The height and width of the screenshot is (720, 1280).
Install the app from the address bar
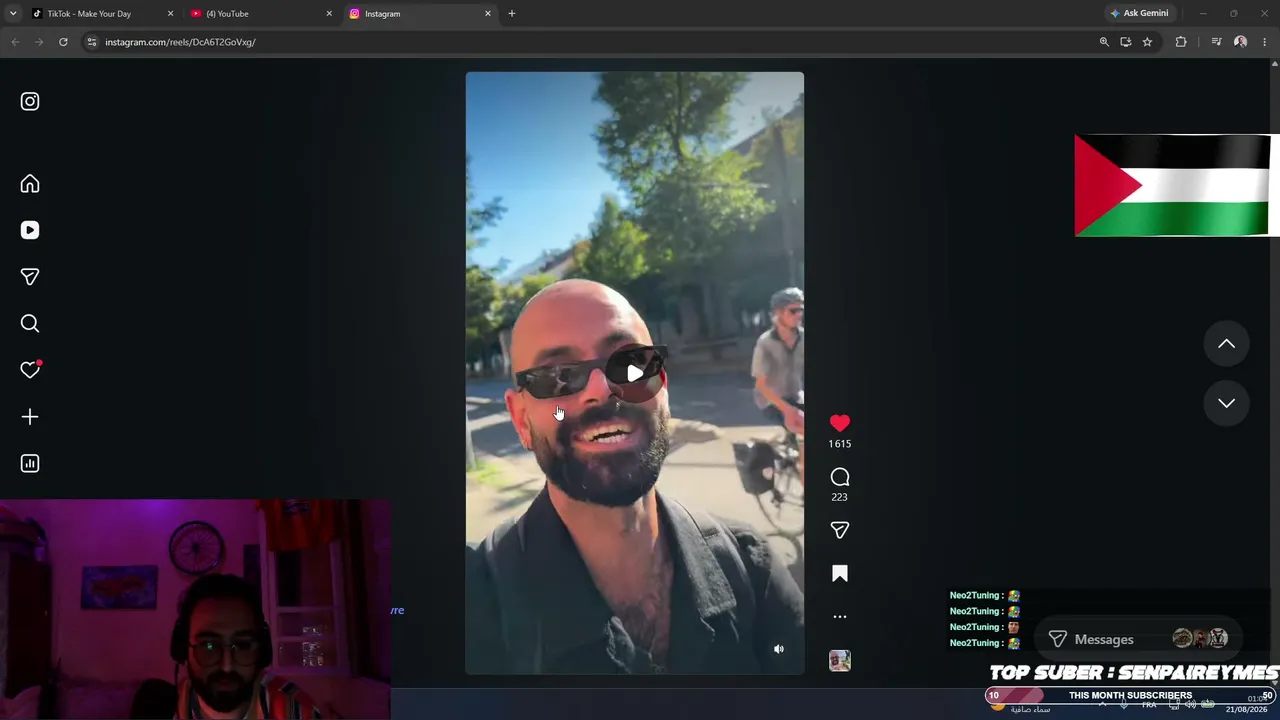[x=1126, y=42]
